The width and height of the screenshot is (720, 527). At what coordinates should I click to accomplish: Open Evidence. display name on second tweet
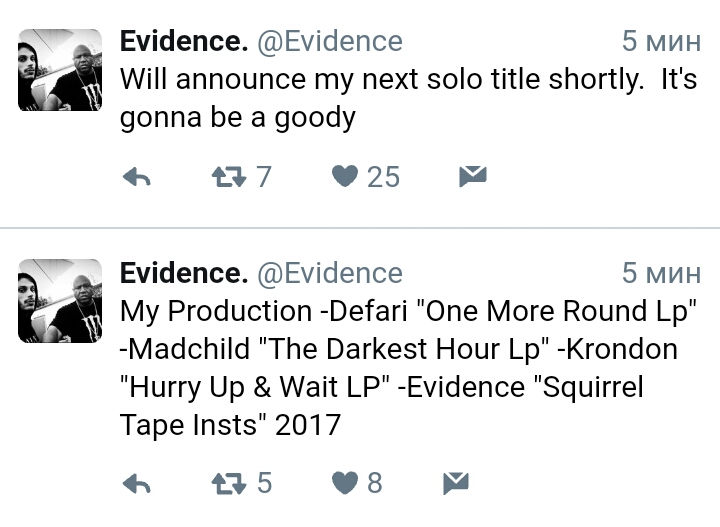tap(184, 273)
